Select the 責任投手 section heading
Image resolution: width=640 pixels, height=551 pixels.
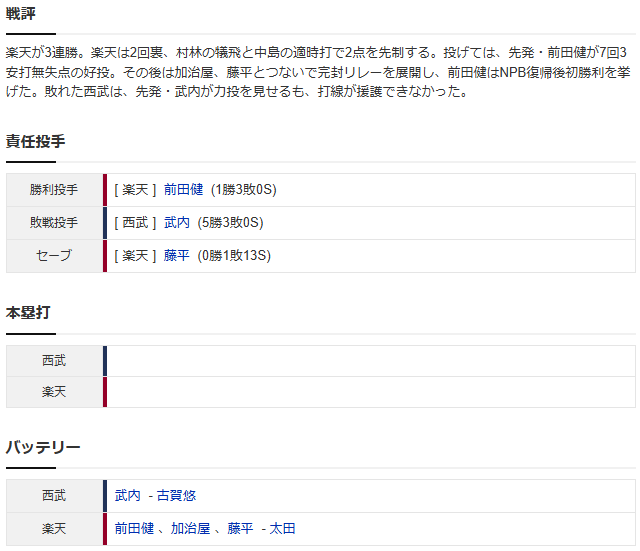coord(36,141)
